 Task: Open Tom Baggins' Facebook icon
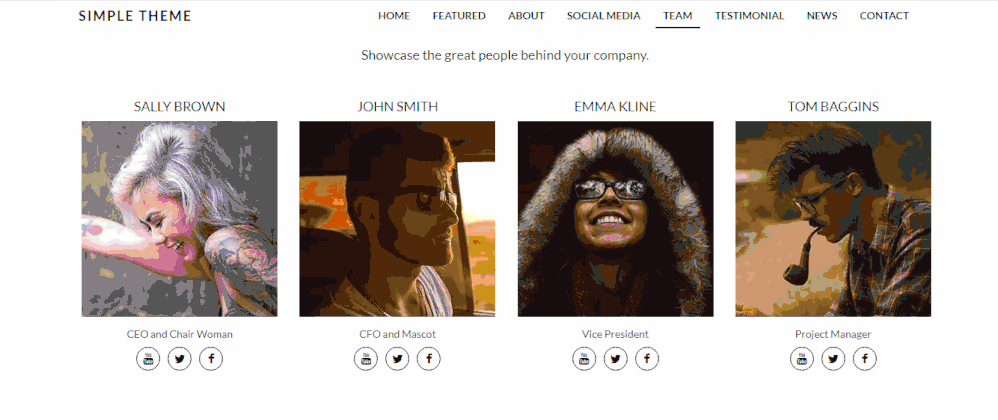865,359
